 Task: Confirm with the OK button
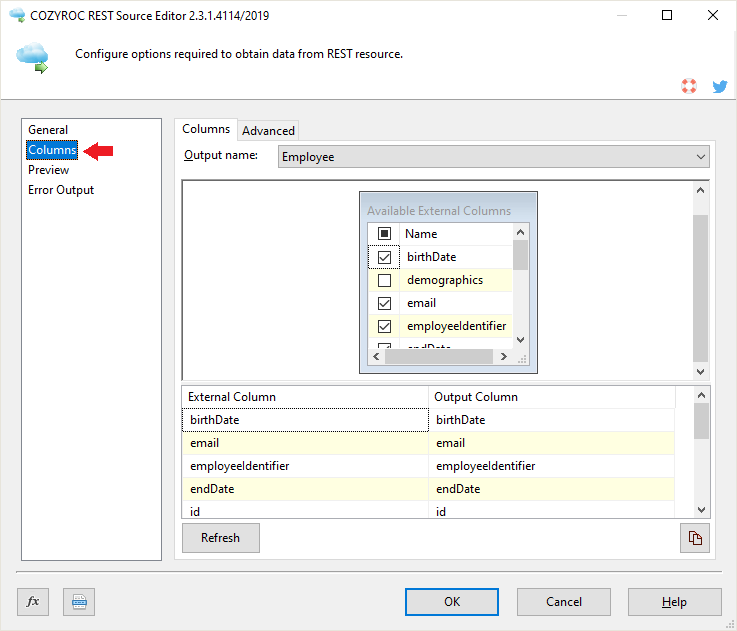point(452,601)
